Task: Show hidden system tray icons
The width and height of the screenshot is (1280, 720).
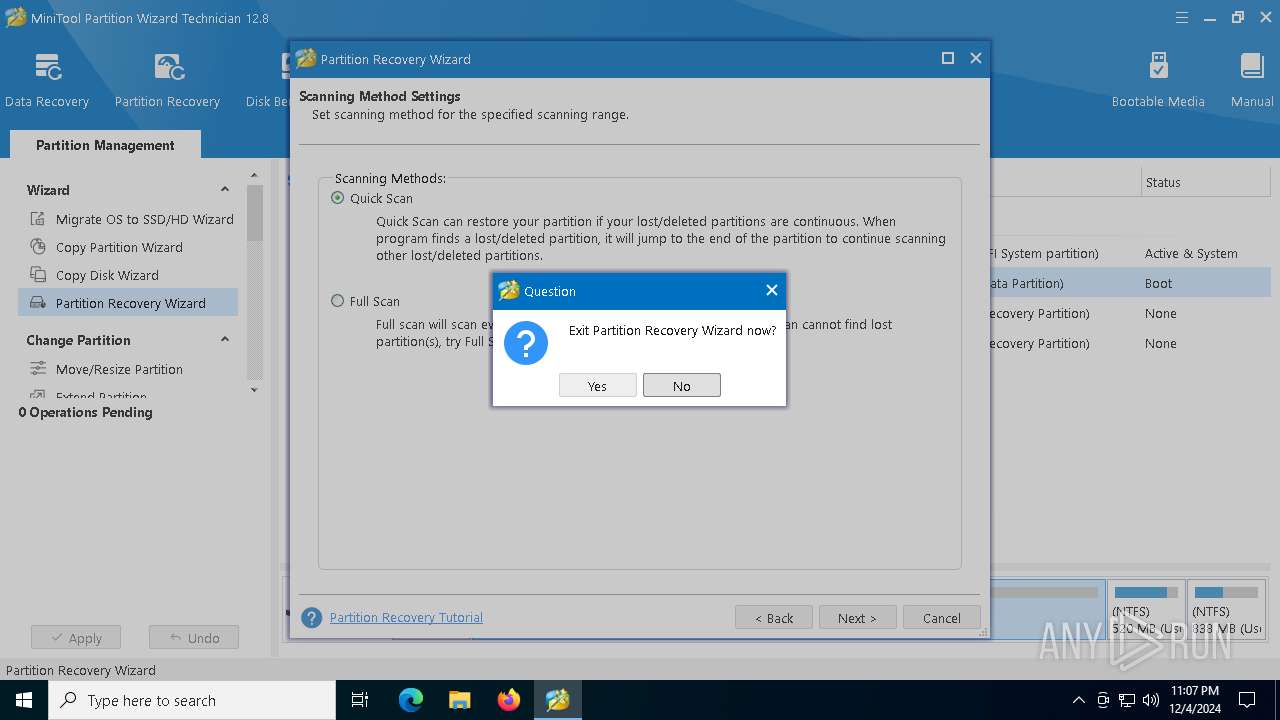Action: pos(1078,700)
